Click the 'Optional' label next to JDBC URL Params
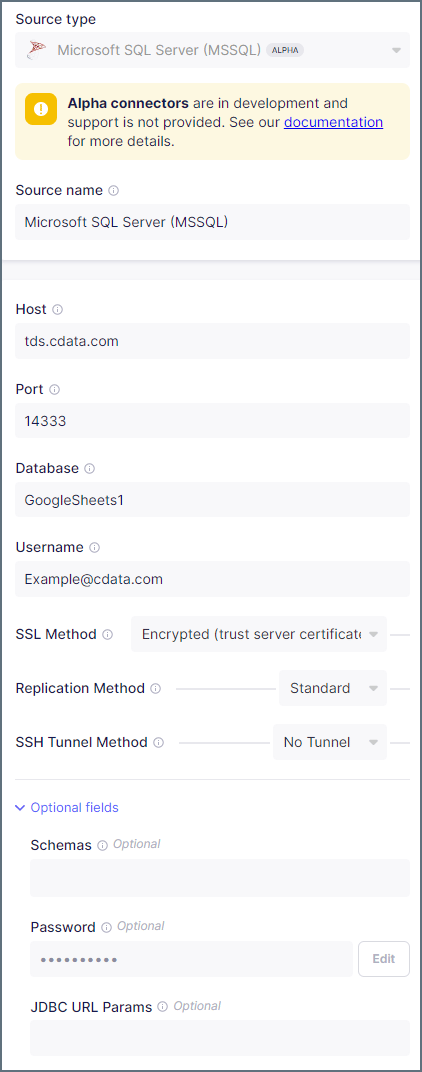This screenshot has width=422, height=1072. pos(197,1006)
